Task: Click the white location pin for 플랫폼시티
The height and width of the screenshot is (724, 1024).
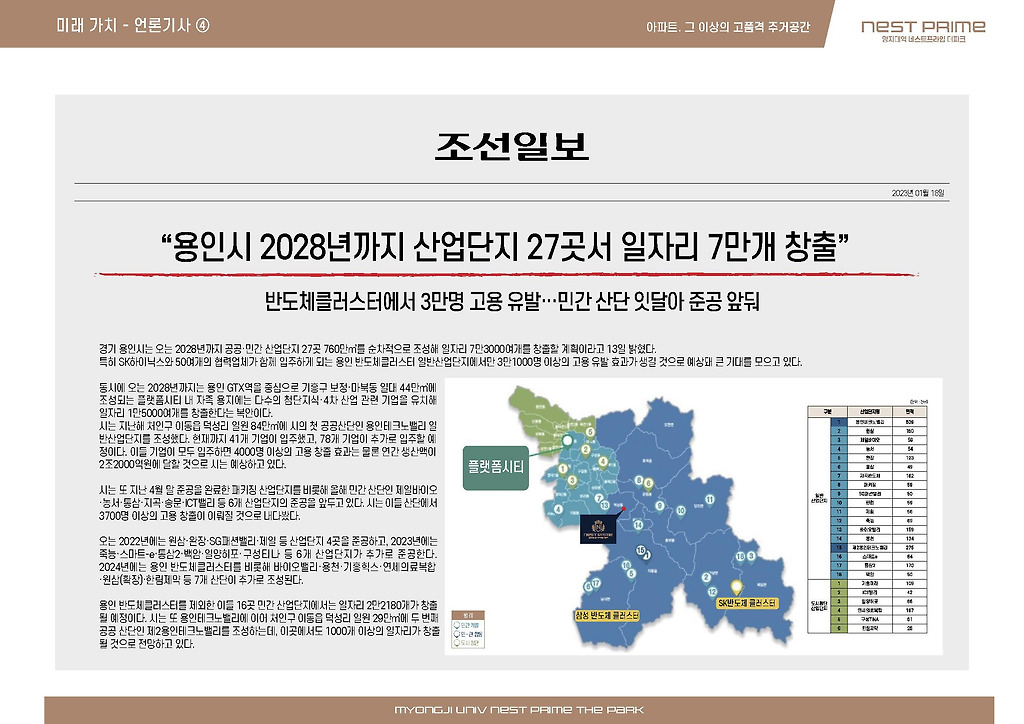Action: pos(567,442)
